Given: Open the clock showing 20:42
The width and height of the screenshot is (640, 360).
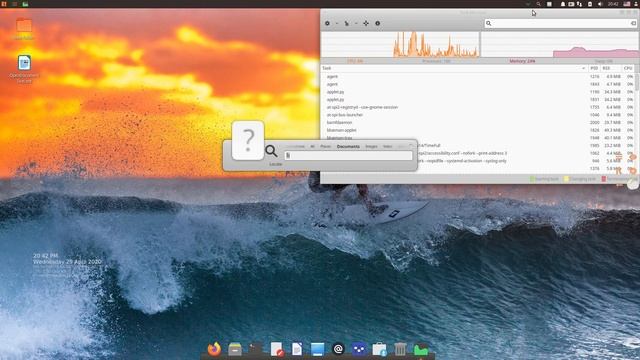Looking at the screenshot, I should pyautogui.click(x=613, y=4).
